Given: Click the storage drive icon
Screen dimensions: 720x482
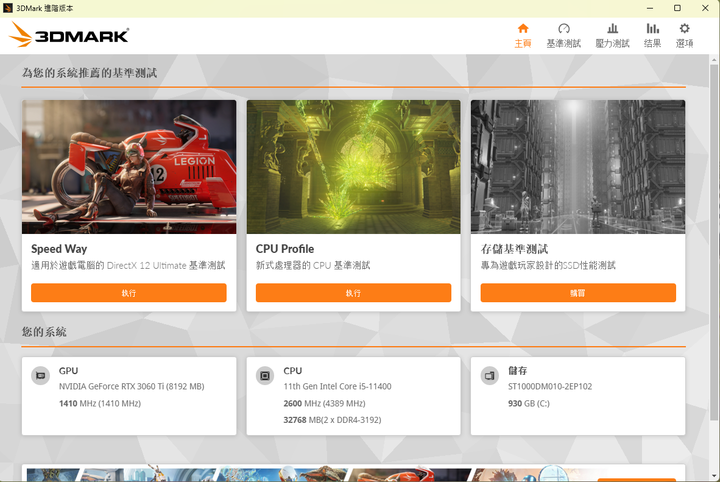Looking at the screenshot, I should coord(489,376).
